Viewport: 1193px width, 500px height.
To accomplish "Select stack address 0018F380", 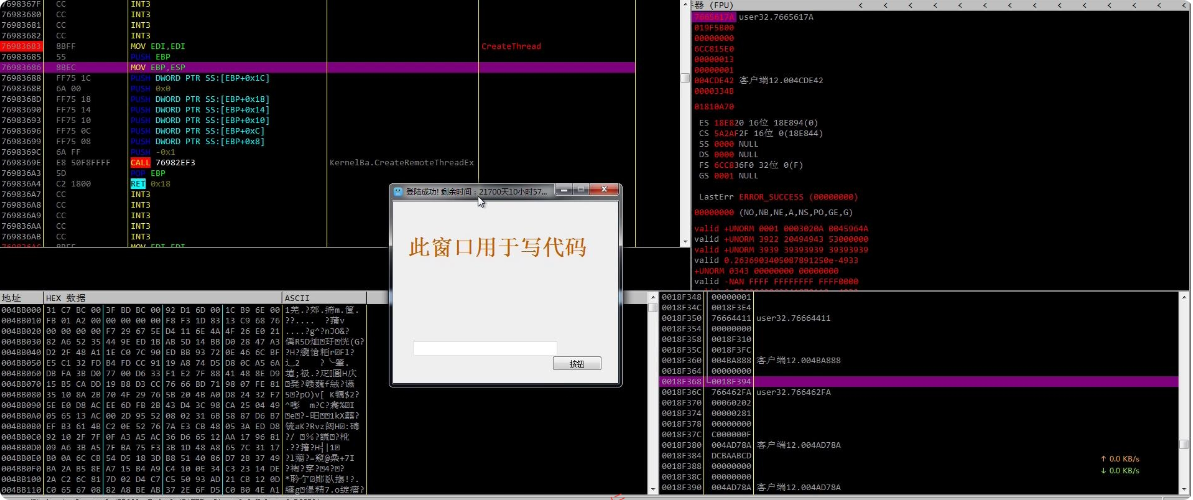I will coord(681,445).
